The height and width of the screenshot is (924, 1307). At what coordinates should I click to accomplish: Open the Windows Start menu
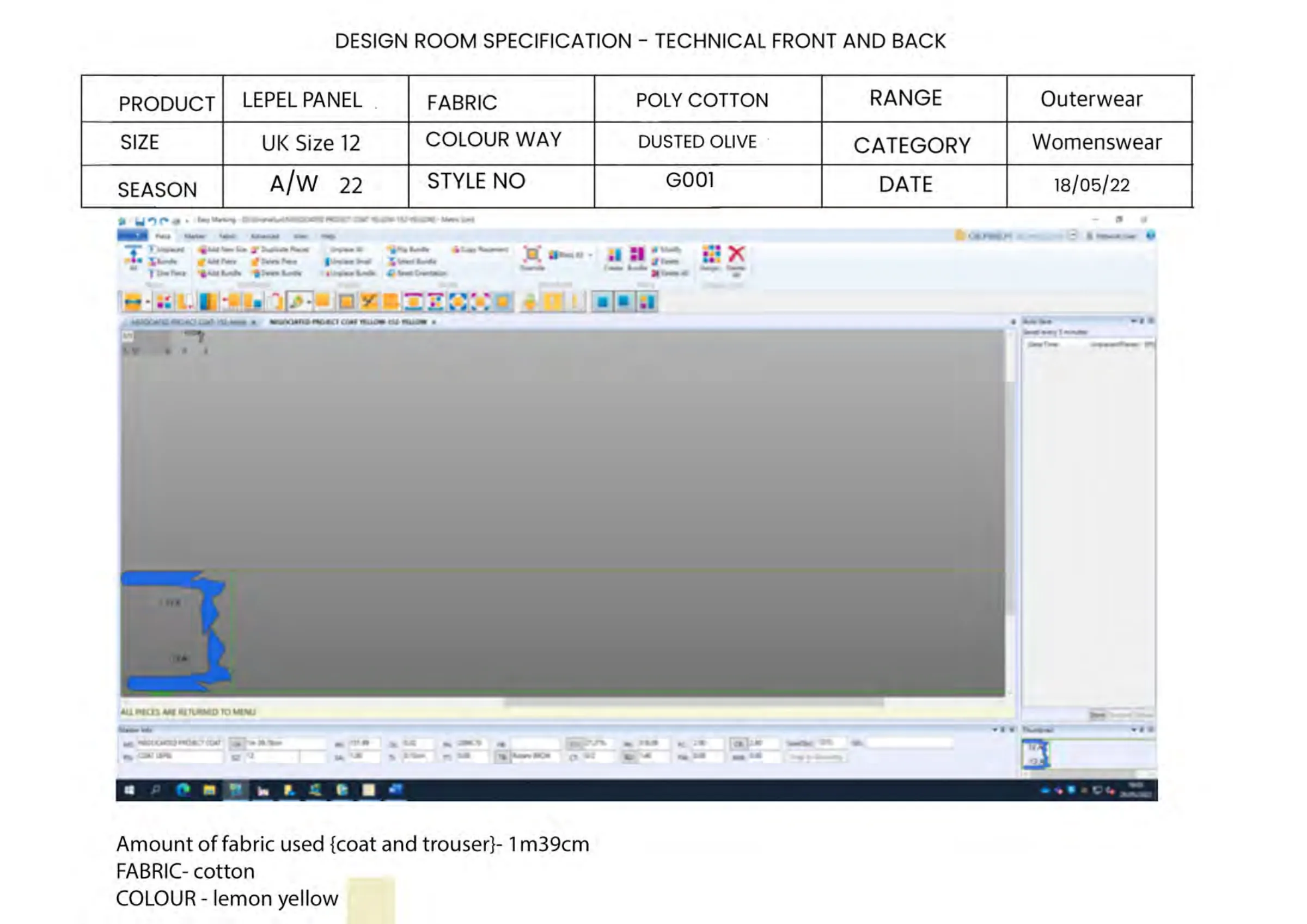click(130, 791)
